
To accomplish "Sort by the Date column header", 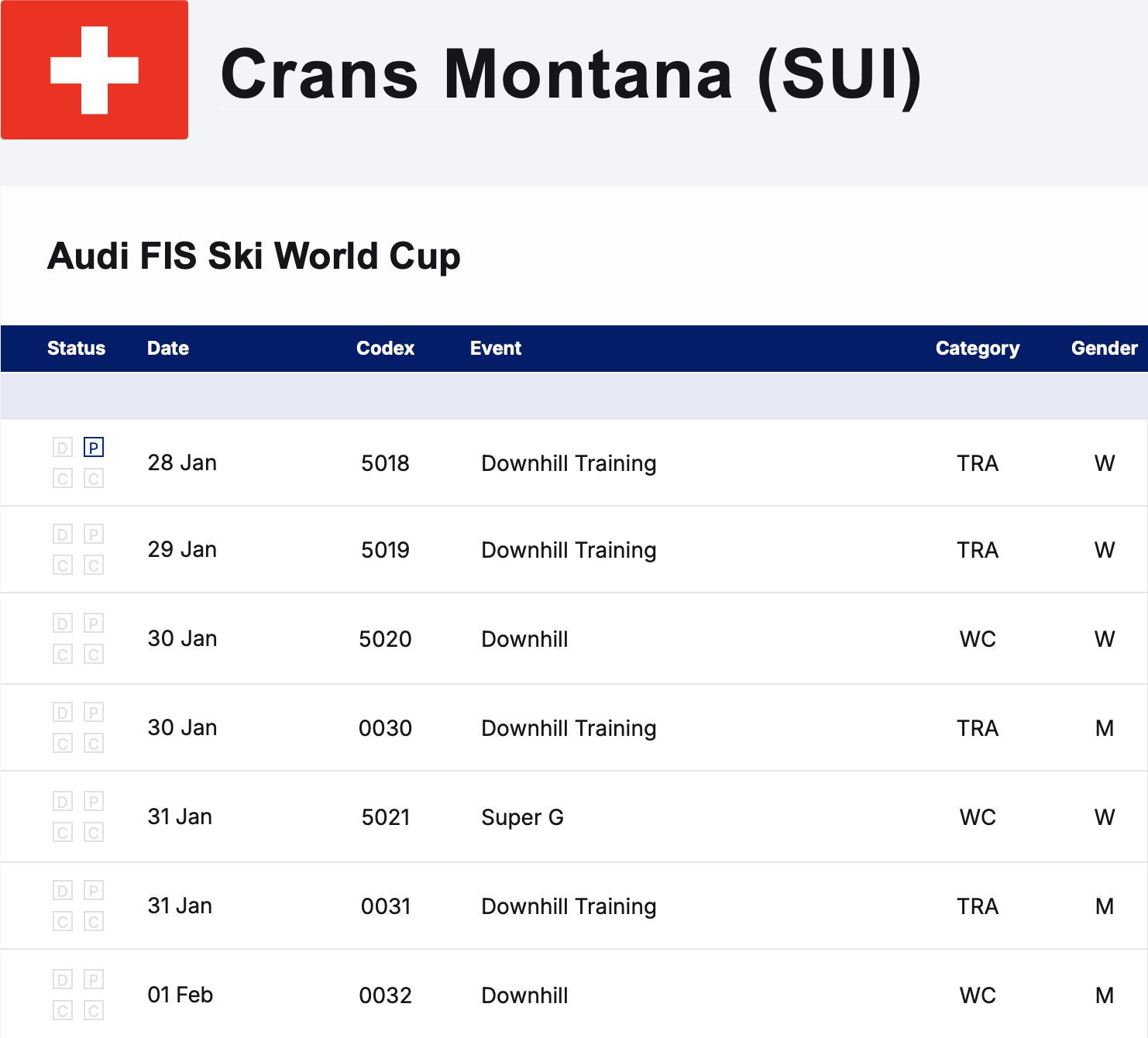I will click(x=168, y=349).
